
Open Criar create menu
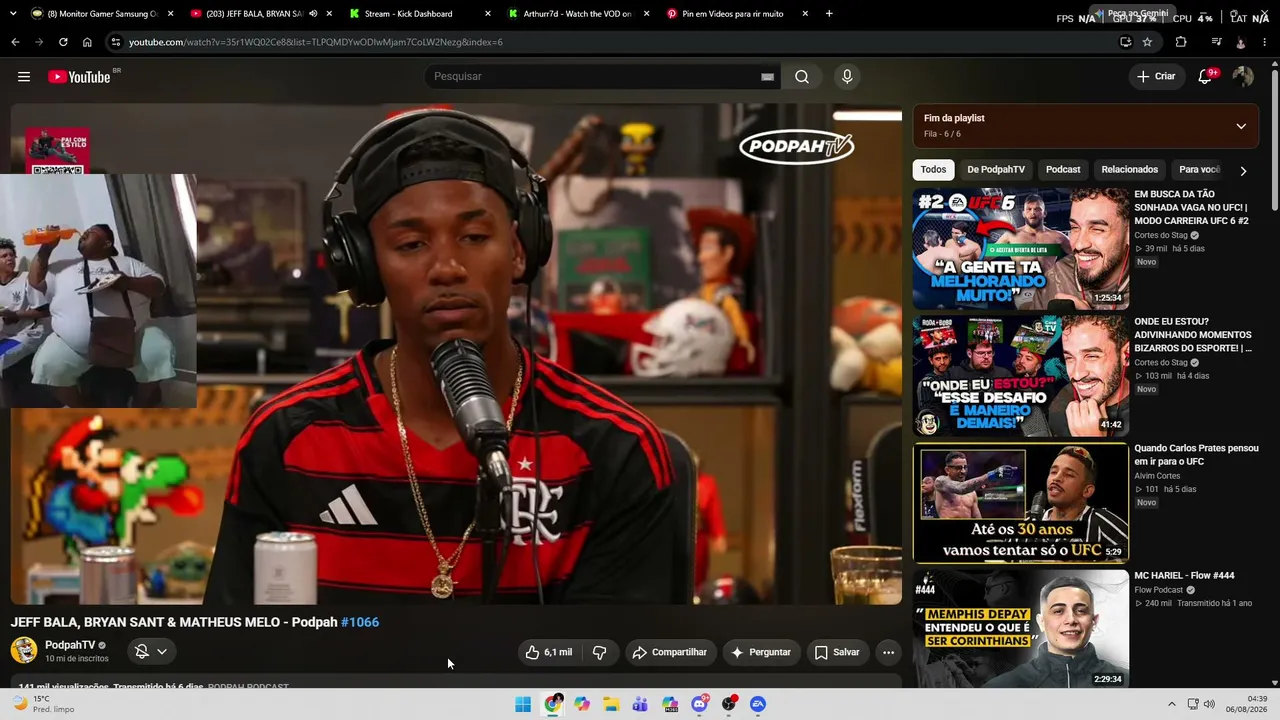[x=1156, y=77]
